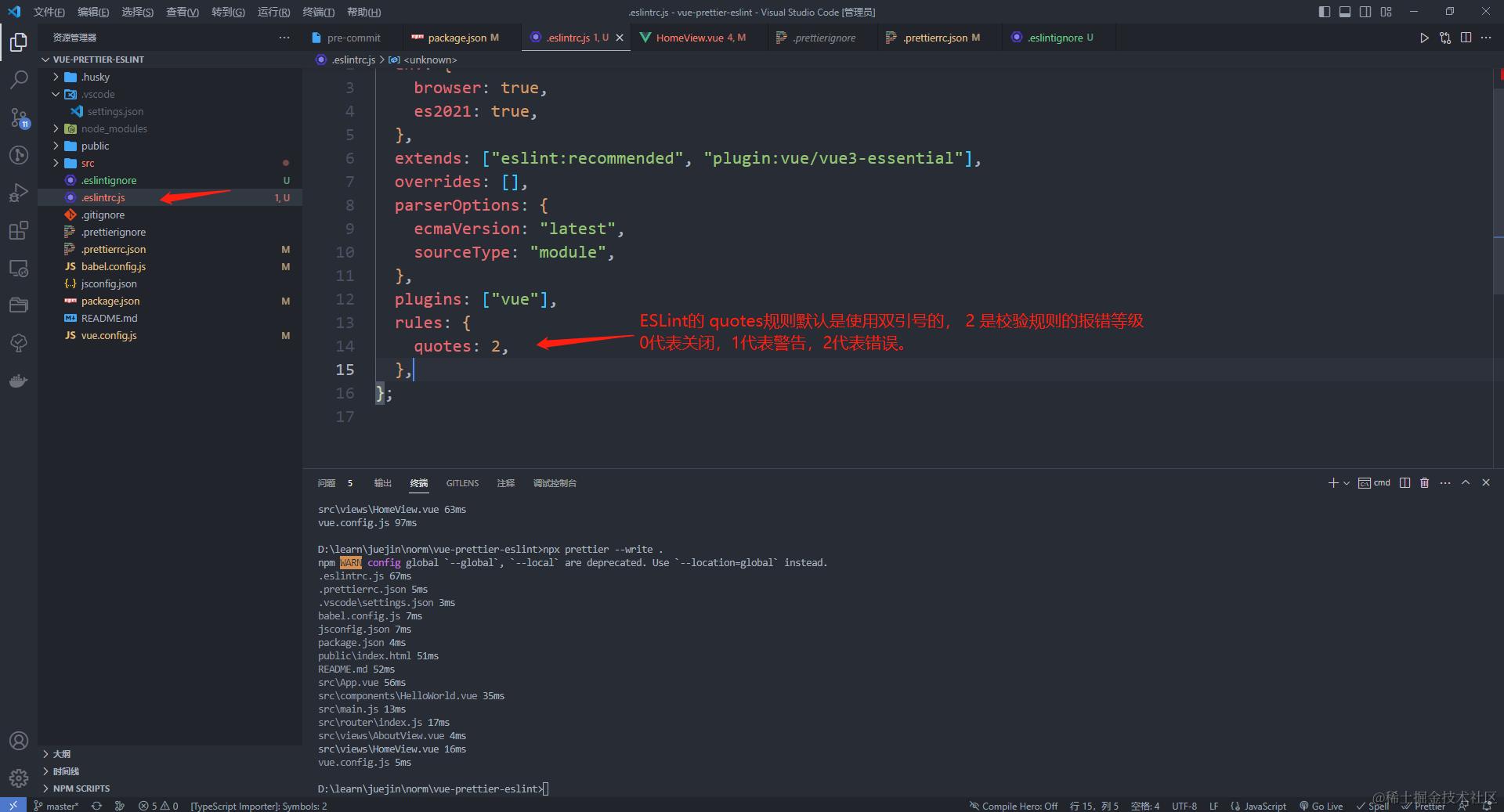Toggle the secondary sidebar visibility
Image resolution: width=1504 pixels, height=812 pixels.
coord(1365,12)
